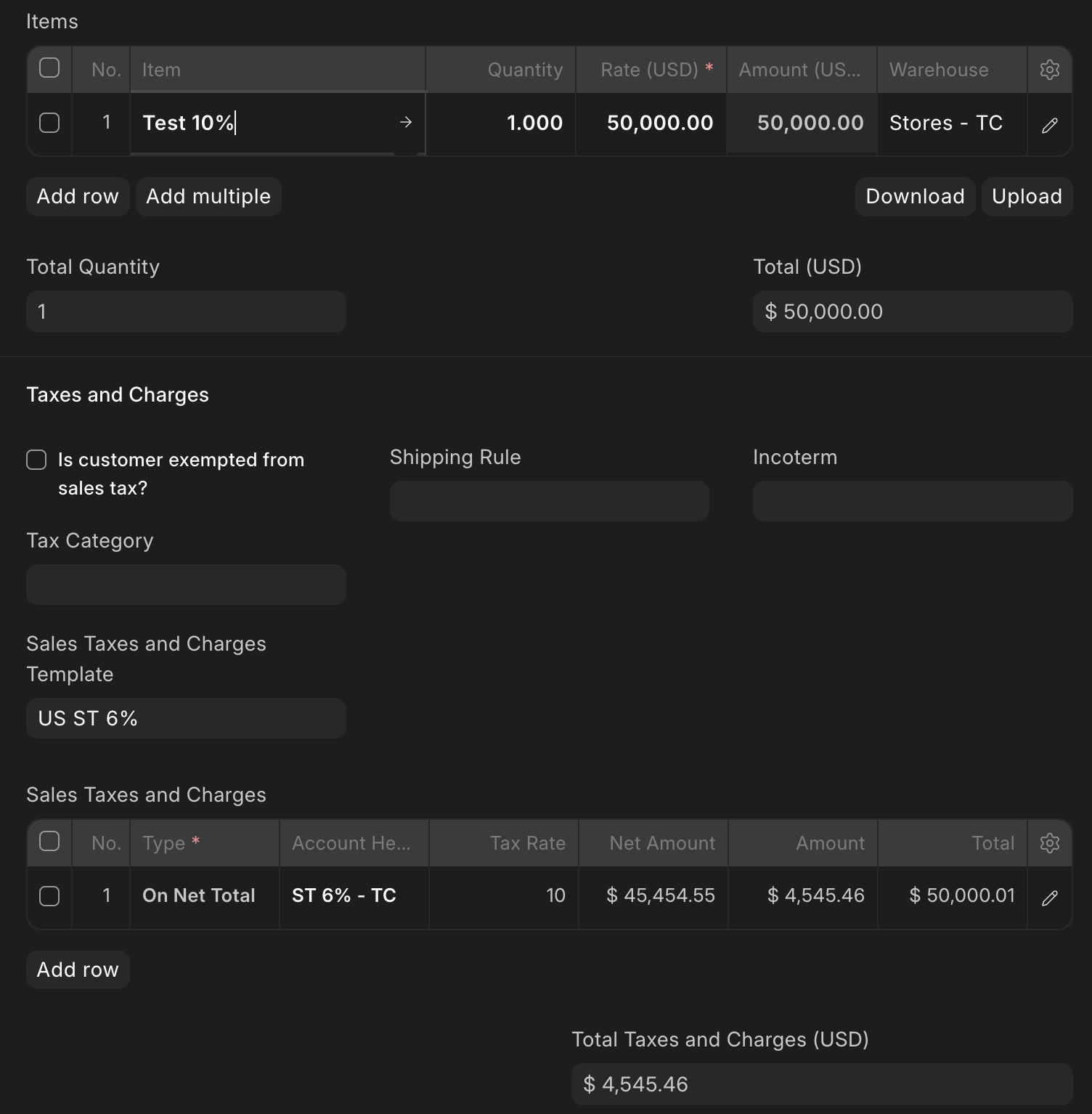Open the Shipping Rule link field

[x=549, y=501]
